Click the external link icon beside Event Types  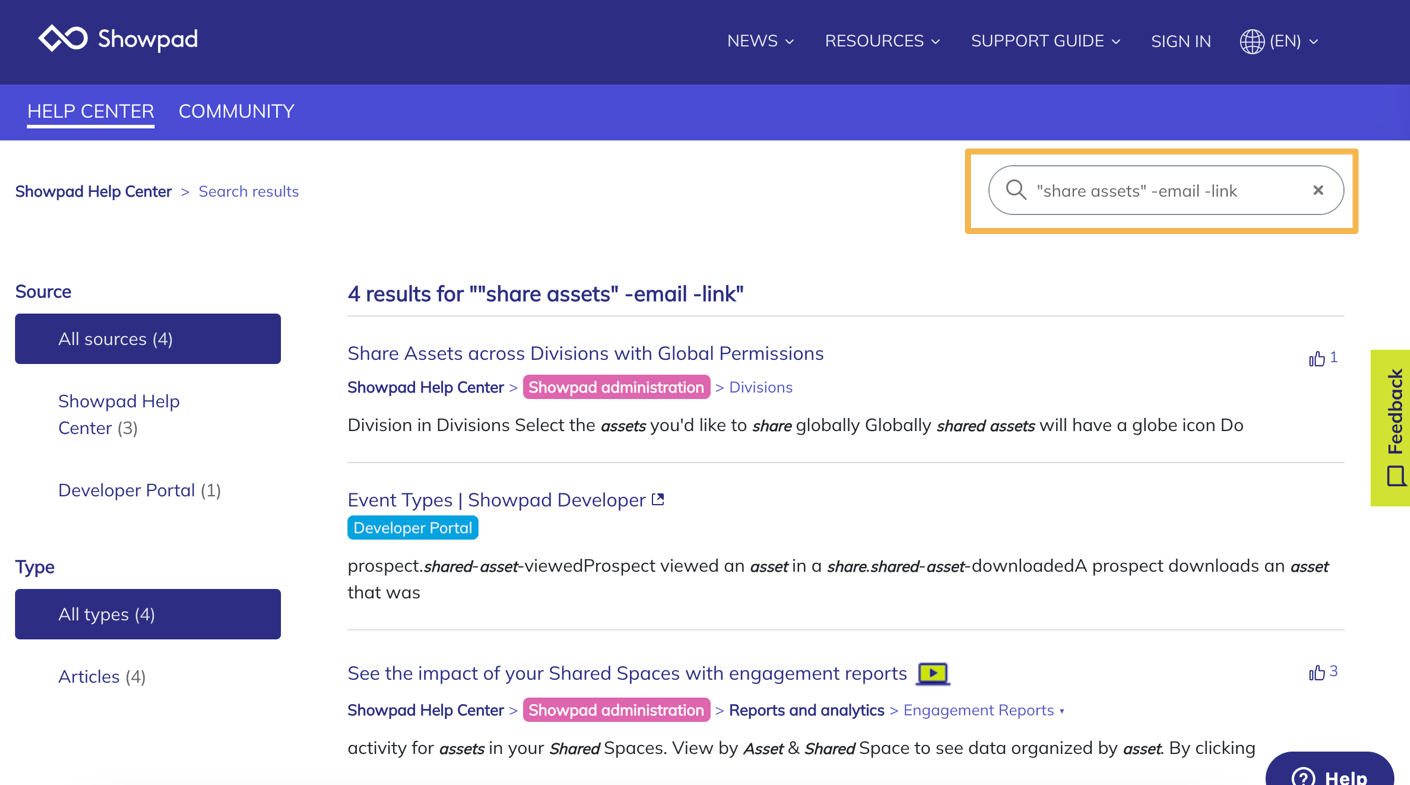[x=658, y=499]
